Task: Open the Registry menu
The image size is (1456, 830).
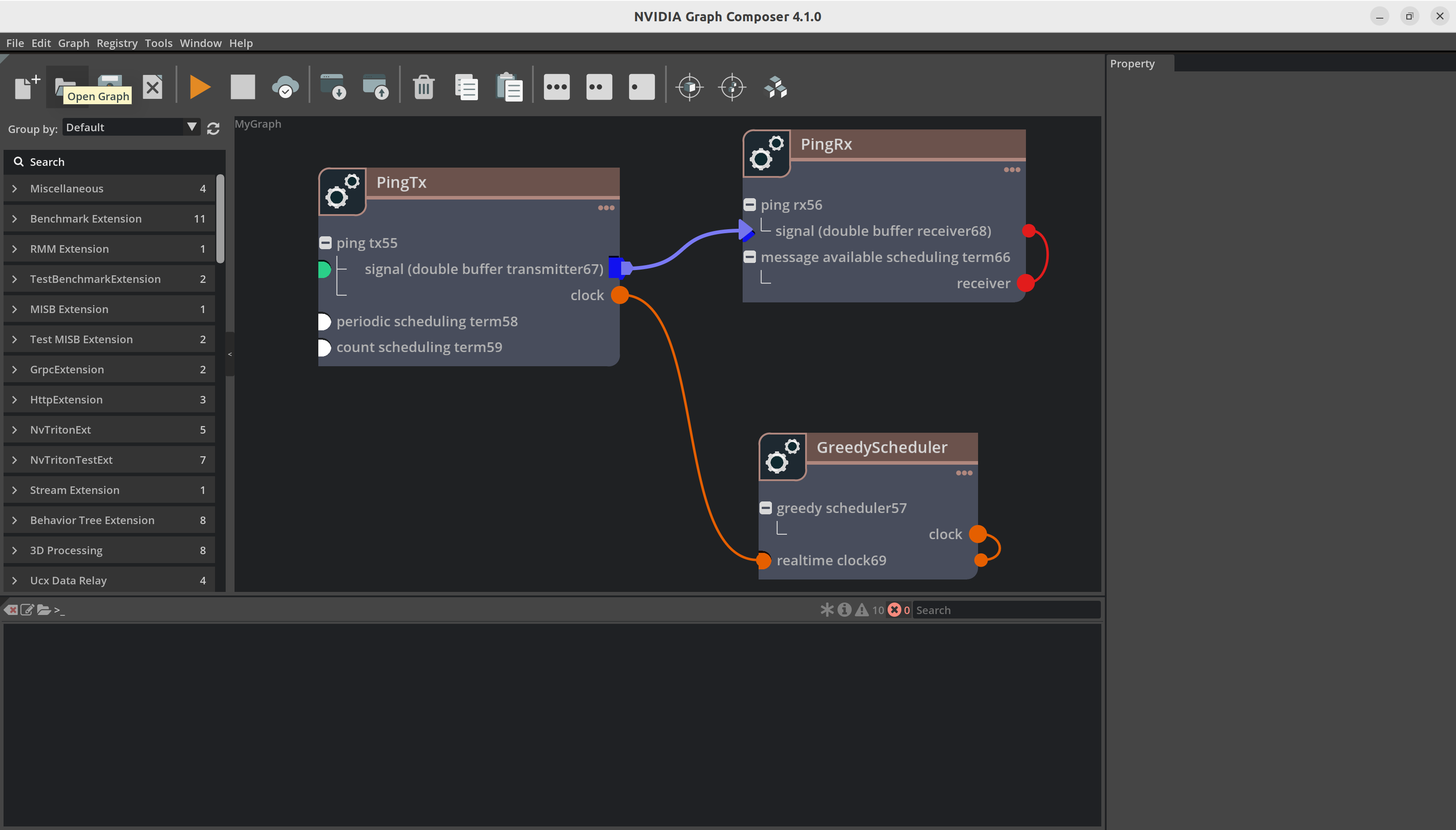Action: 117,43
